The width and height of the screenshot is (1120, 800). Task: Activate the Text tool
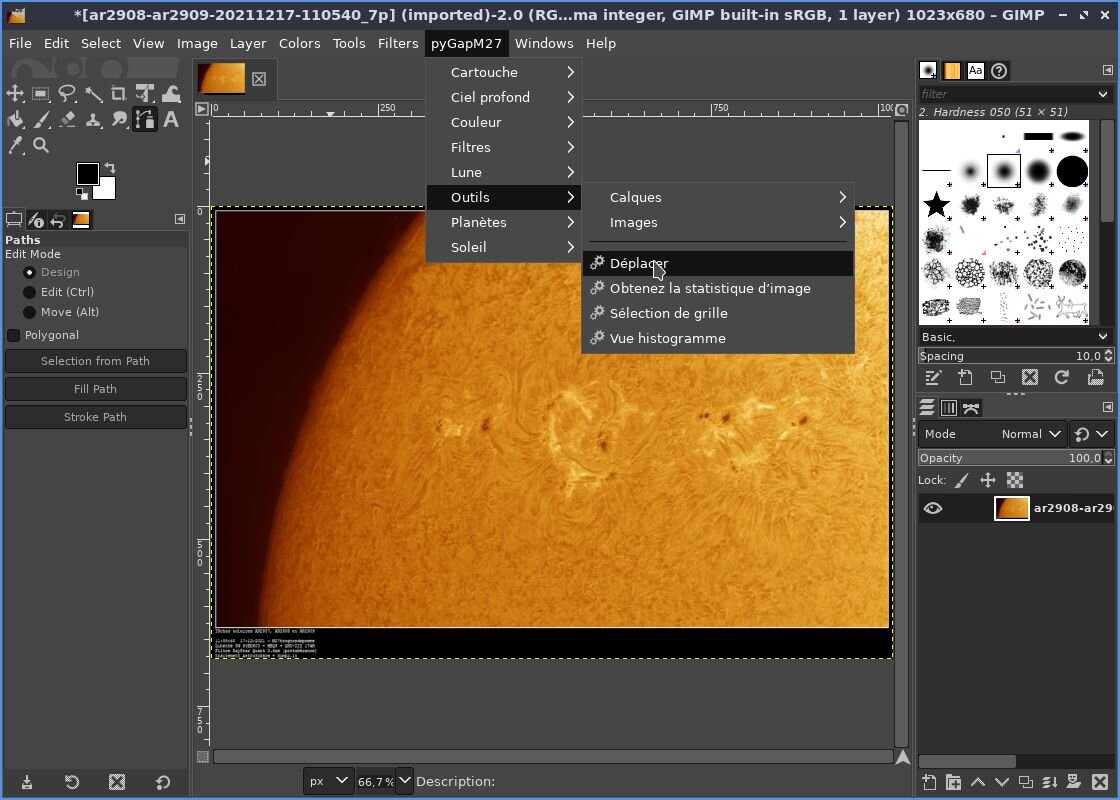point(171,120)
